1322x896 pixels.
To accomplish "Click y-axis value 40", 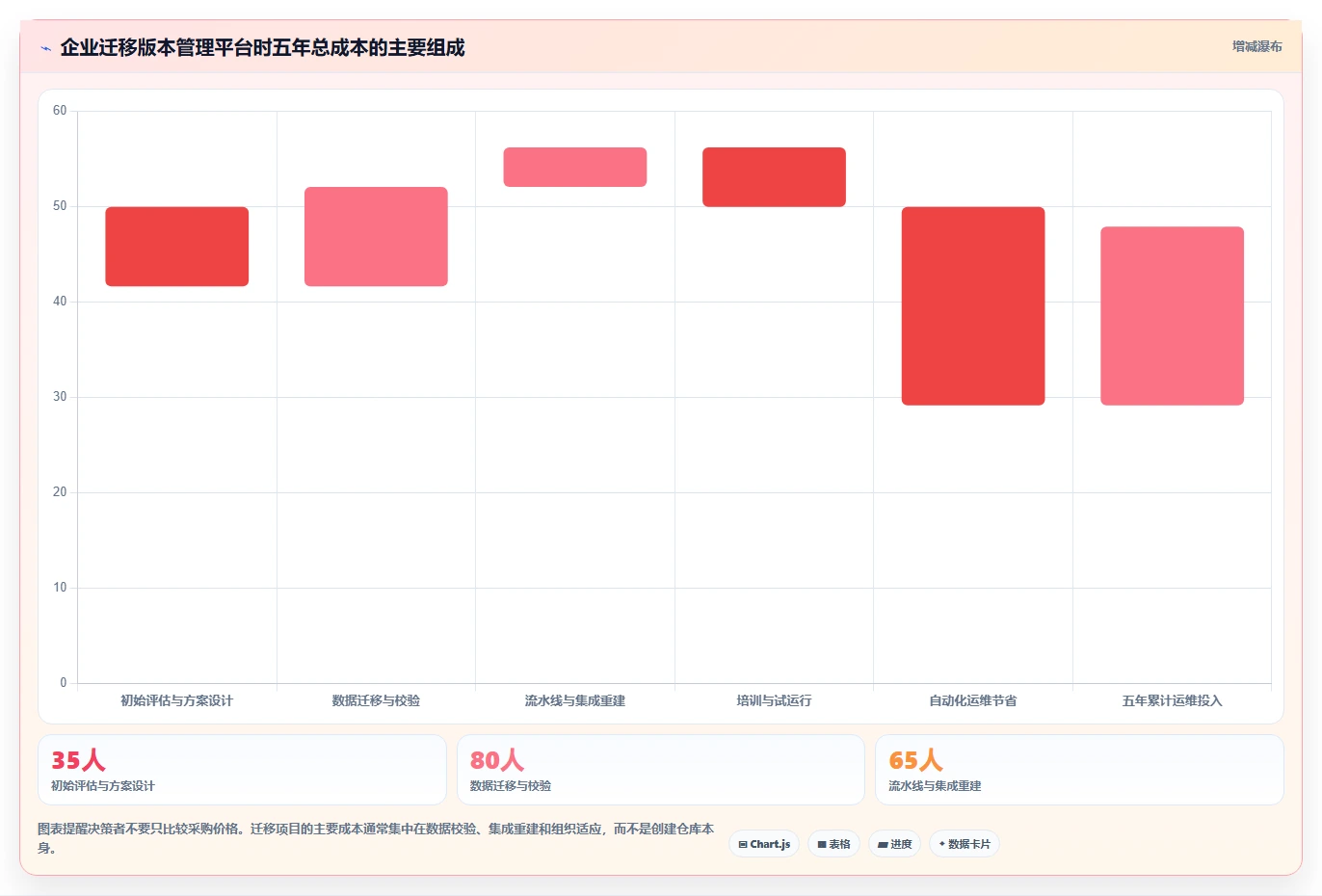I will [x=60, y=302].
